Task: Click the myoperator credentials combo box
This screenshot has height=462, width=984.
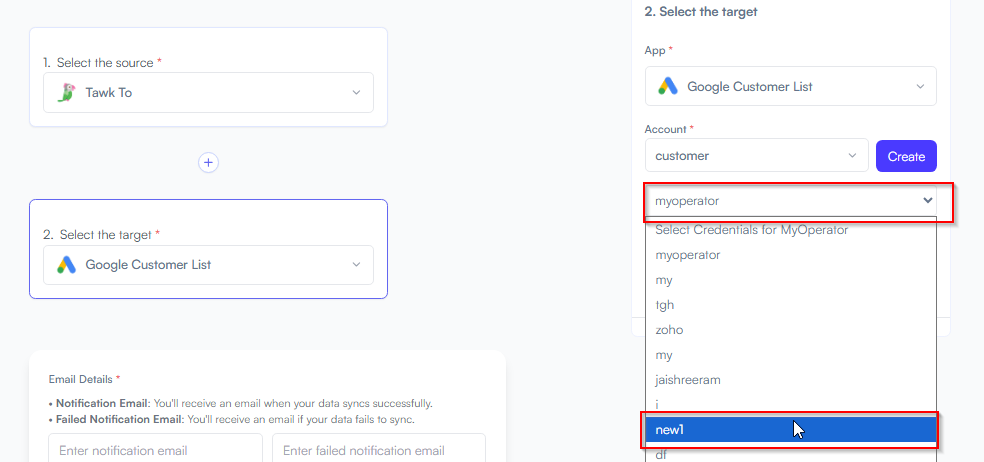Action: point(791,201)
